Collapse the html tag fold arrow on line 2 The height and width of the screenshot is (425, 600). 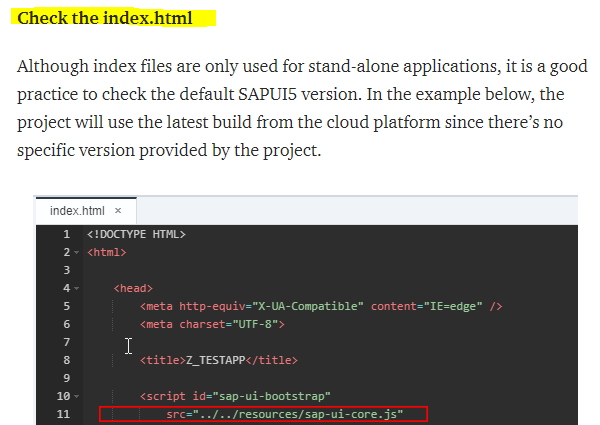[x=77, y=252]
